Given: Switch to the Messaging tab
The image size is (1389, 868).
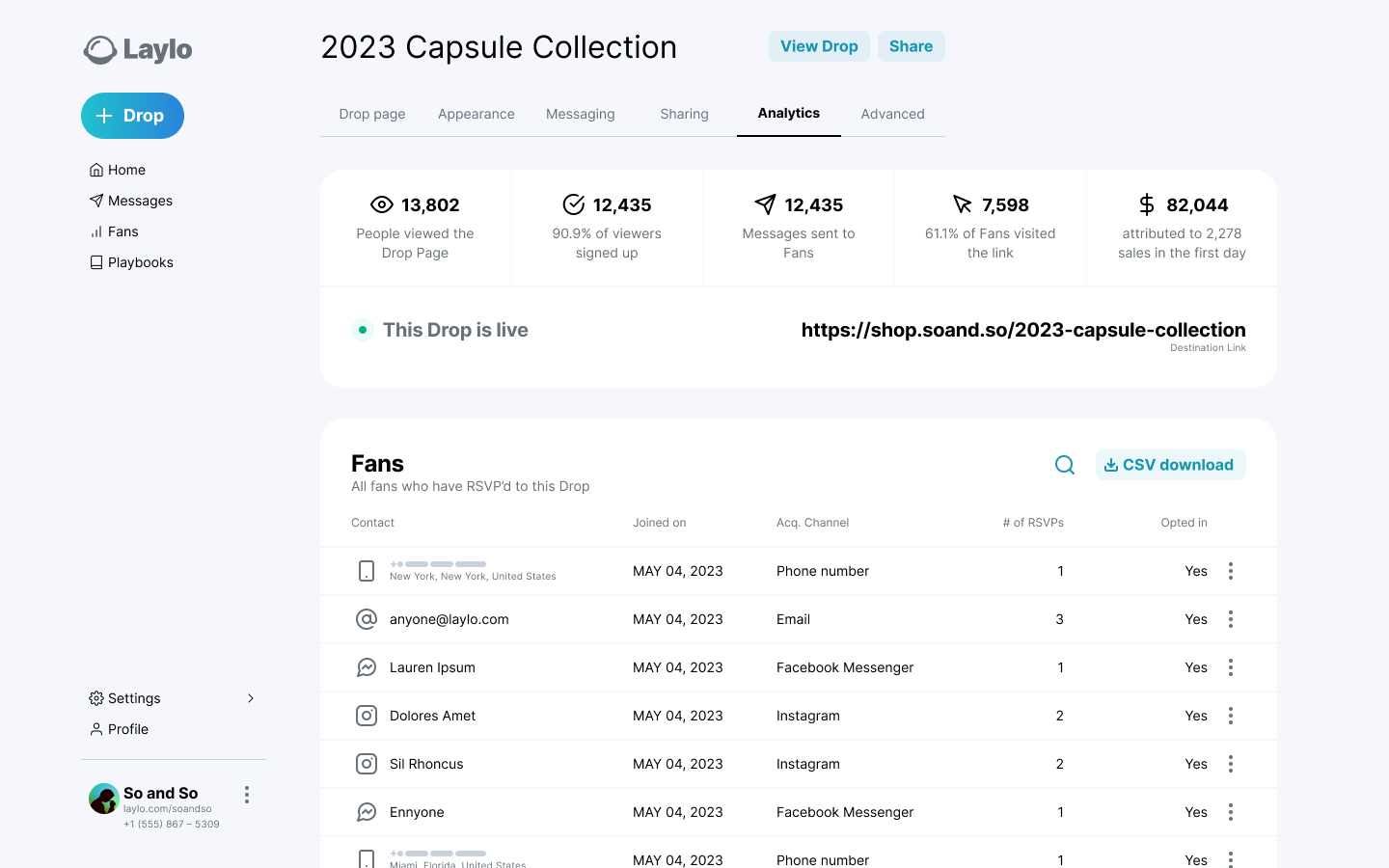Looking at the screenshot, I should (x=580, y=114).
